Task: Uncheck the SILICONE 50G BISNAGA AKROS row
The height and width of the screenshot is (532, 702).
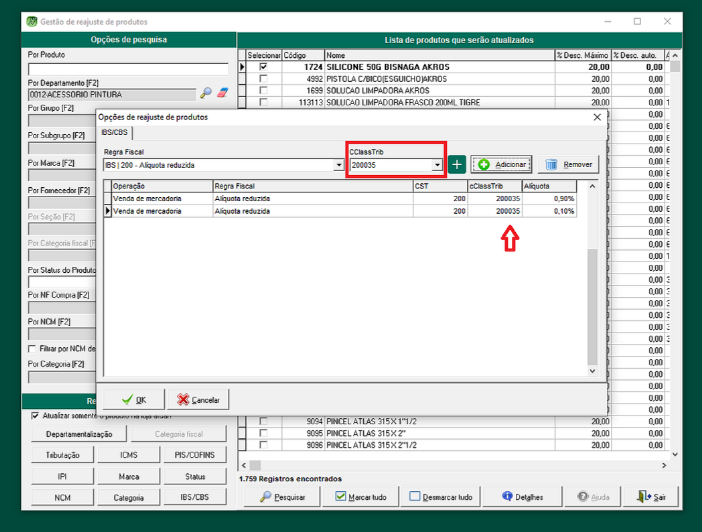Action: coord(263,67)
